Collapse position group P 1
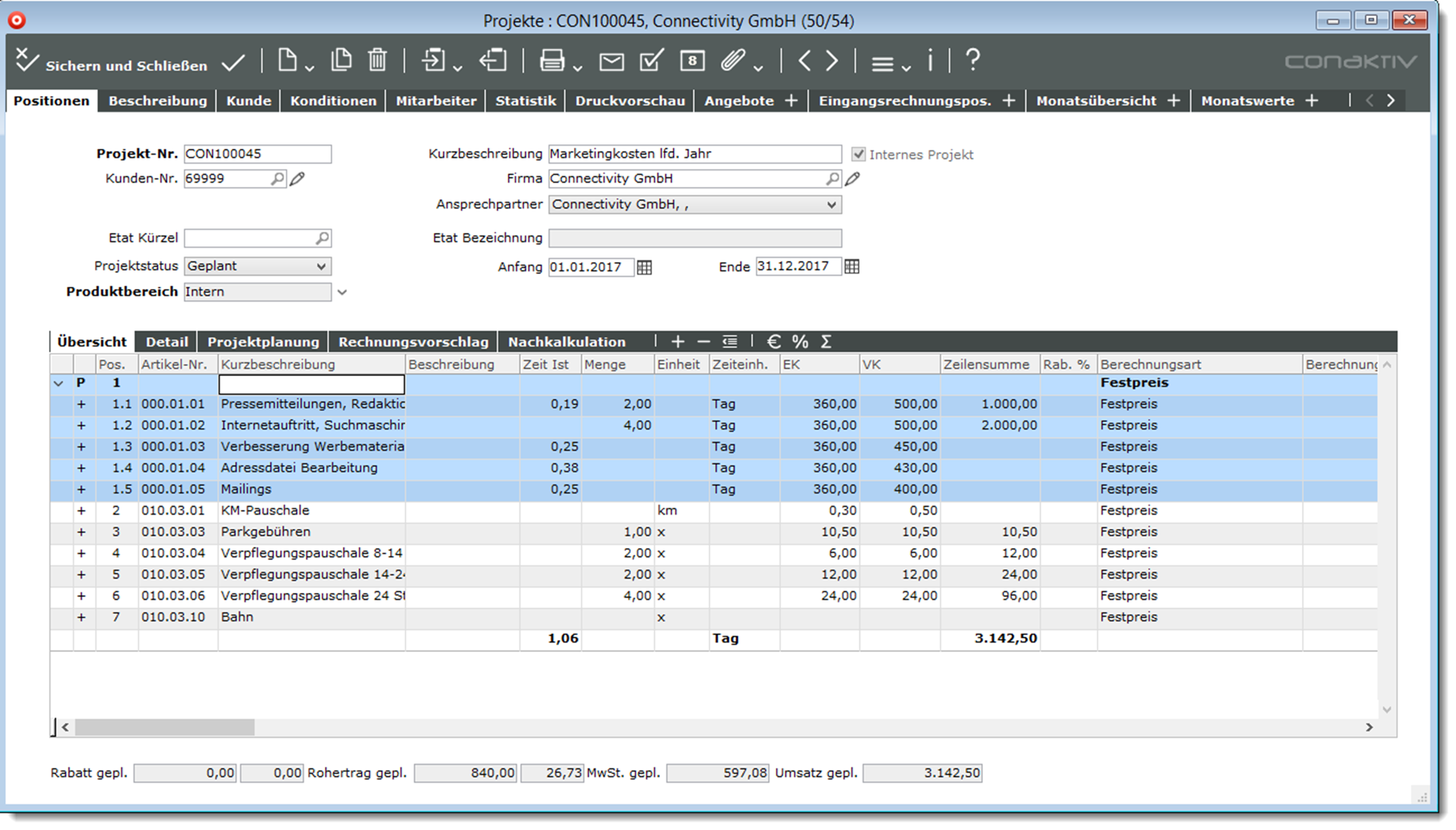The height and width of the screenshot is (830, 1456). 59,383
